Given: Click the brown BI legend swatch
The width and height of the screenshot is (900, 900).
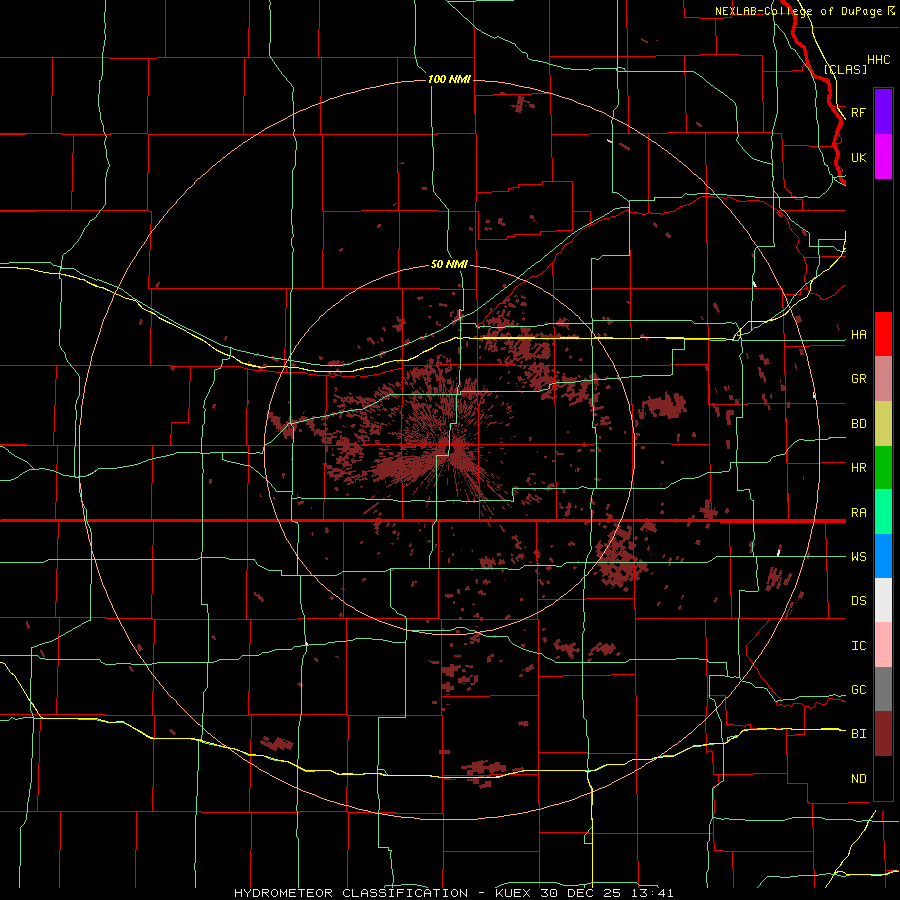Looking at the screenshot, I should click(883, 734).
